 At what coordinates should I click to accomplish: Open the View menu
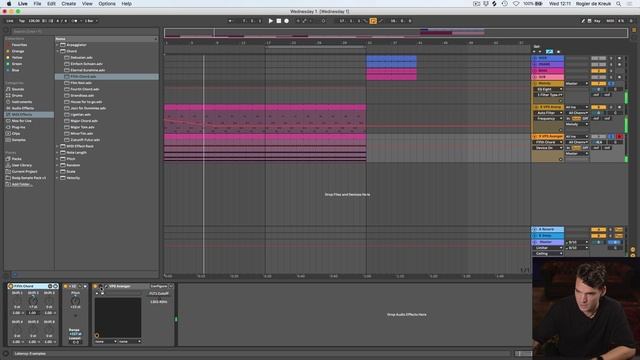point(87,4)
